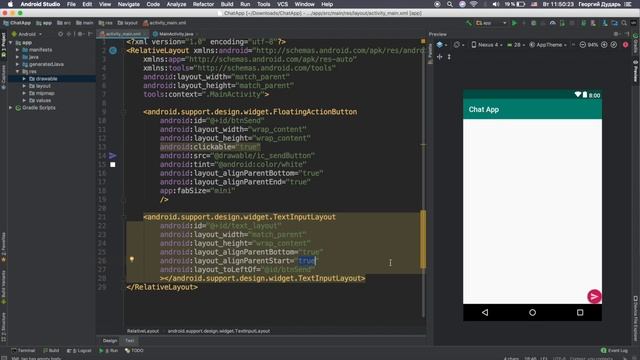
Task: Open the AppTheme dropdown
Action: coord(548,45)
